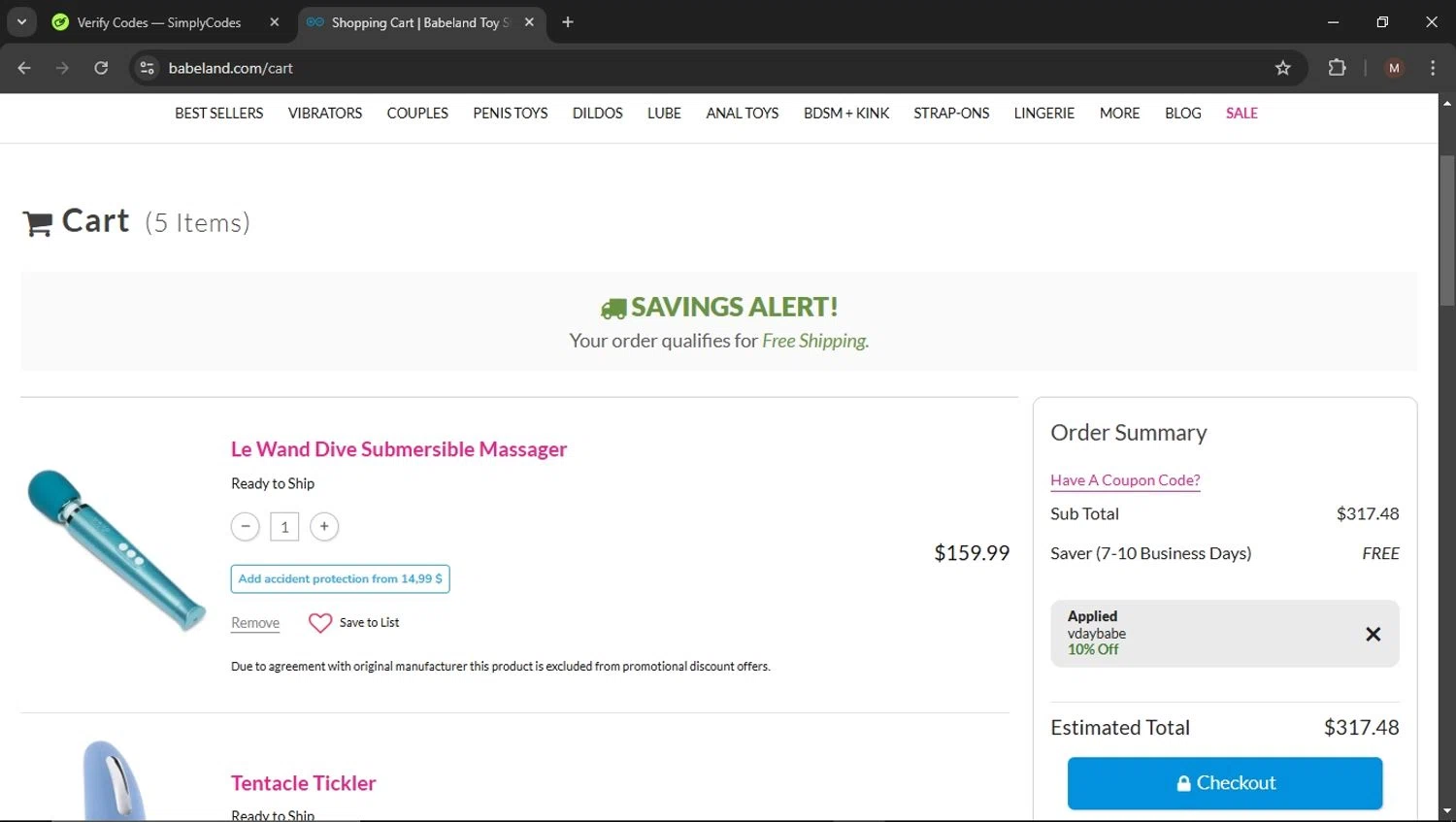The height and width of the screenshot is (822, 1456).
Task: Click the scrollbar down arrow
Action: coord(1447,811)
